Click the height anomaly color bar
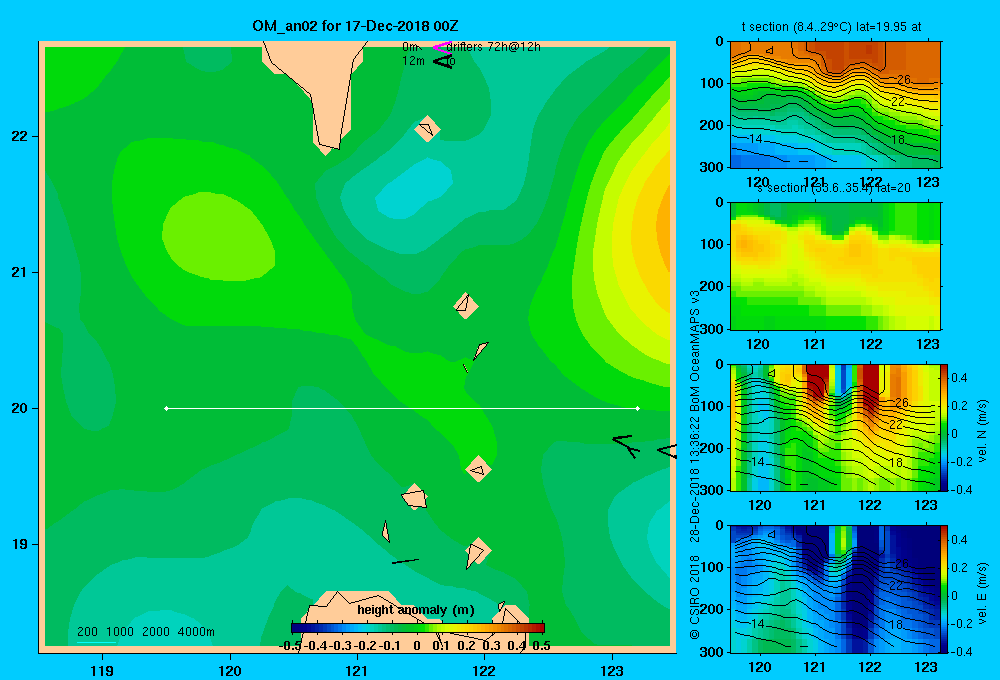 click(x=418, y=628)
